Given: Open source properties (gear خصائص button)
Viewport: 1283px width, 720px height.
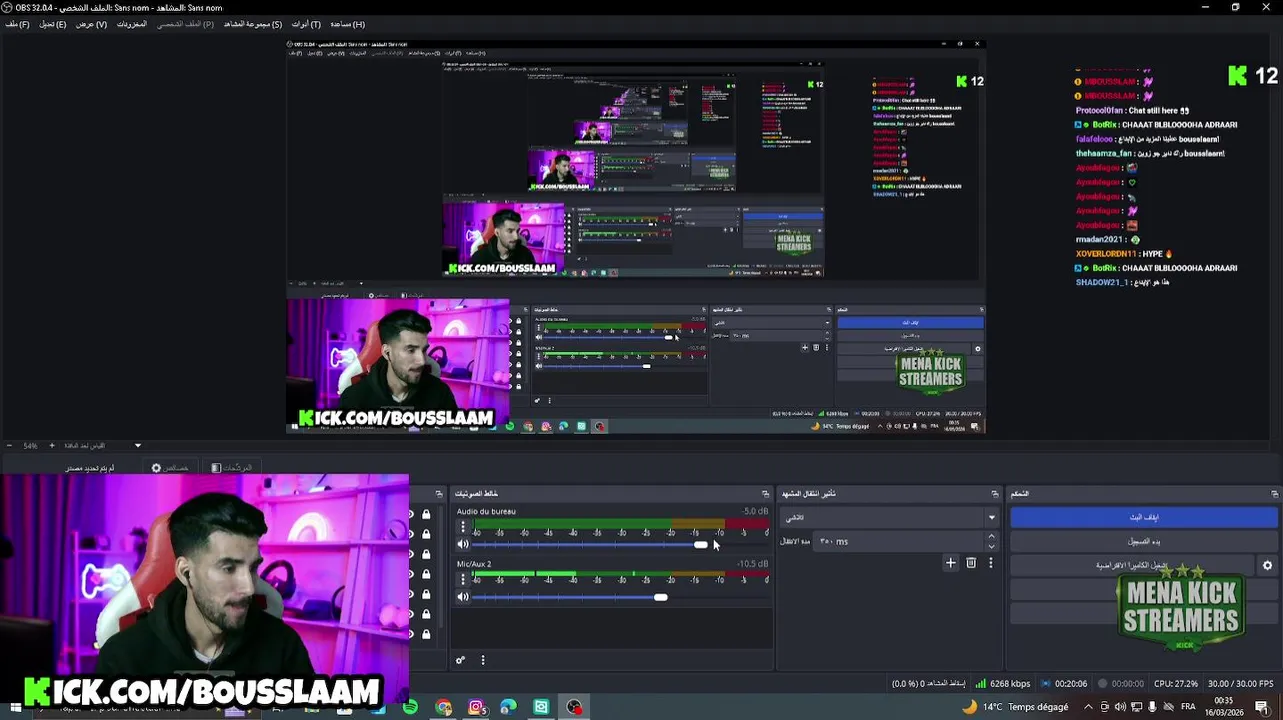Looking at the screenshot, I should 170,468.
